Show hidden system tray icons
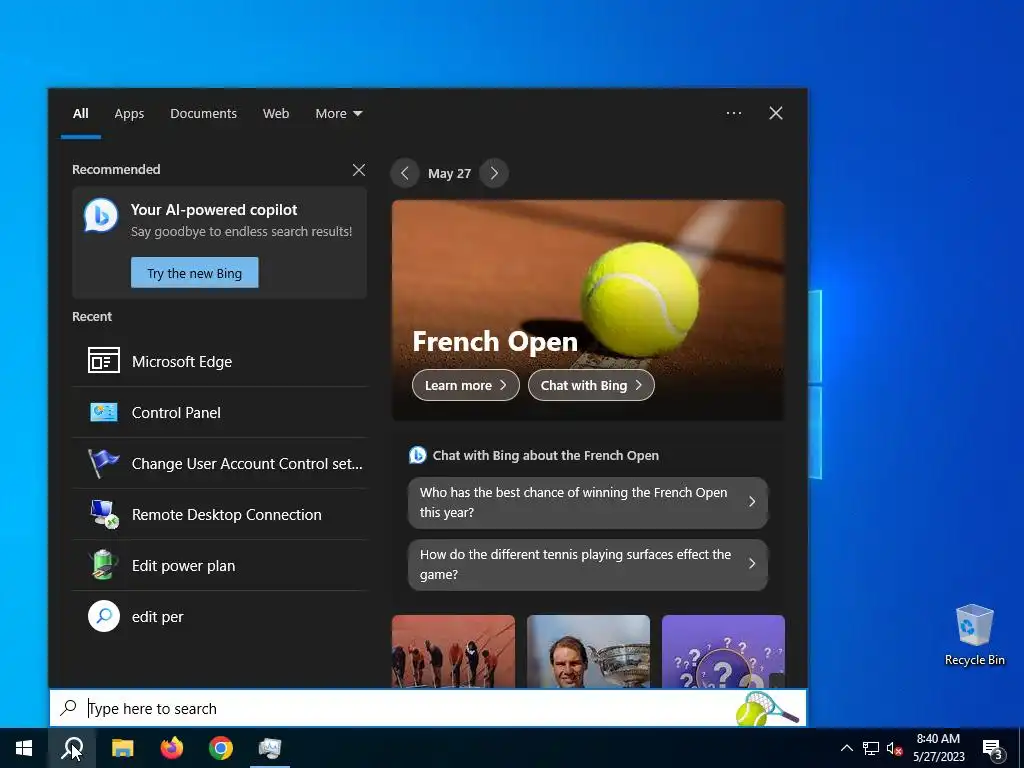The image size is (1024, 768). click(x=846, y=748)
